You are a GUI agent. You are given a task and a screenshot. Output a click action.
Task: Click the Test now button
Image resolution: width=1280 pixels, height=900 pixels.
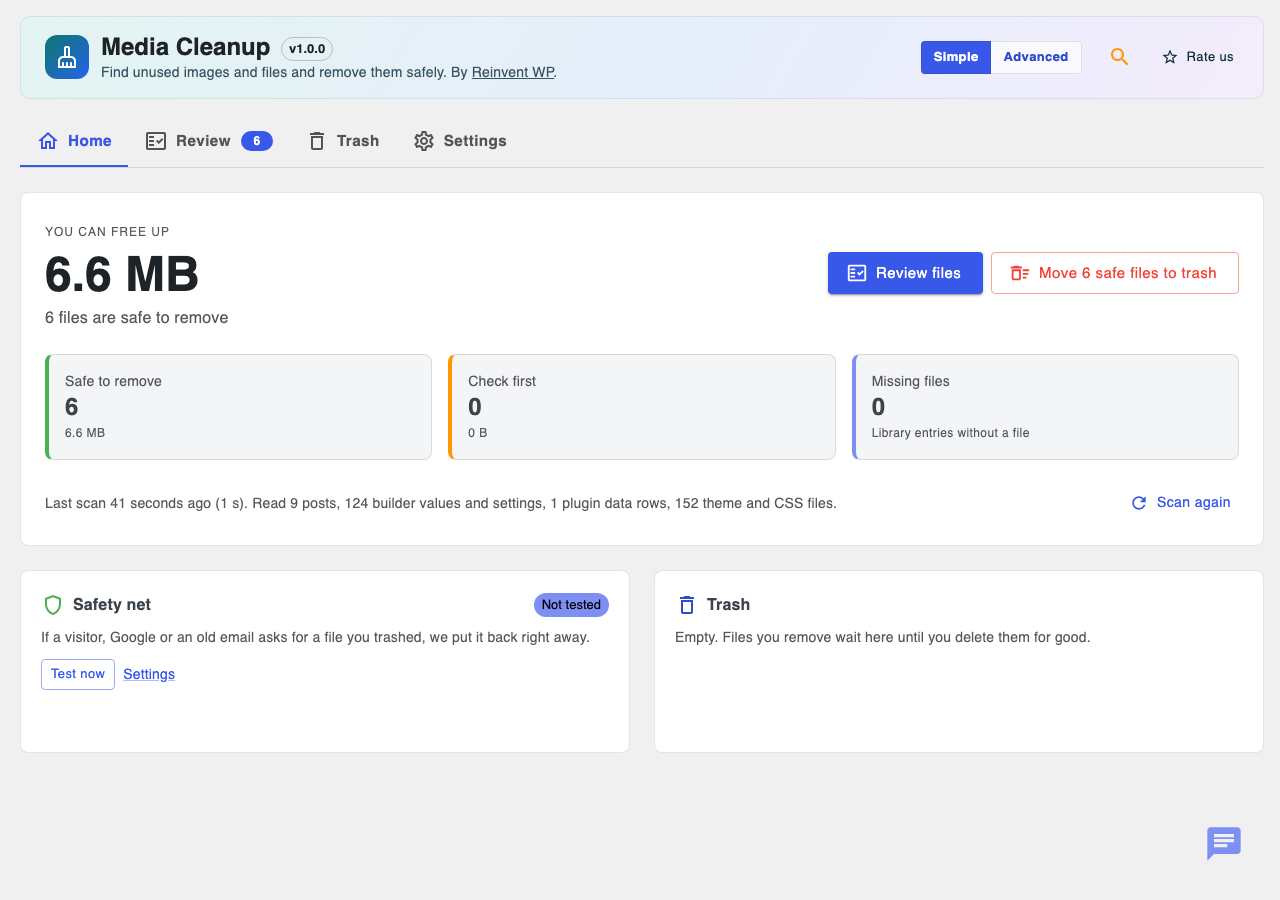click(x=78, y=674)
